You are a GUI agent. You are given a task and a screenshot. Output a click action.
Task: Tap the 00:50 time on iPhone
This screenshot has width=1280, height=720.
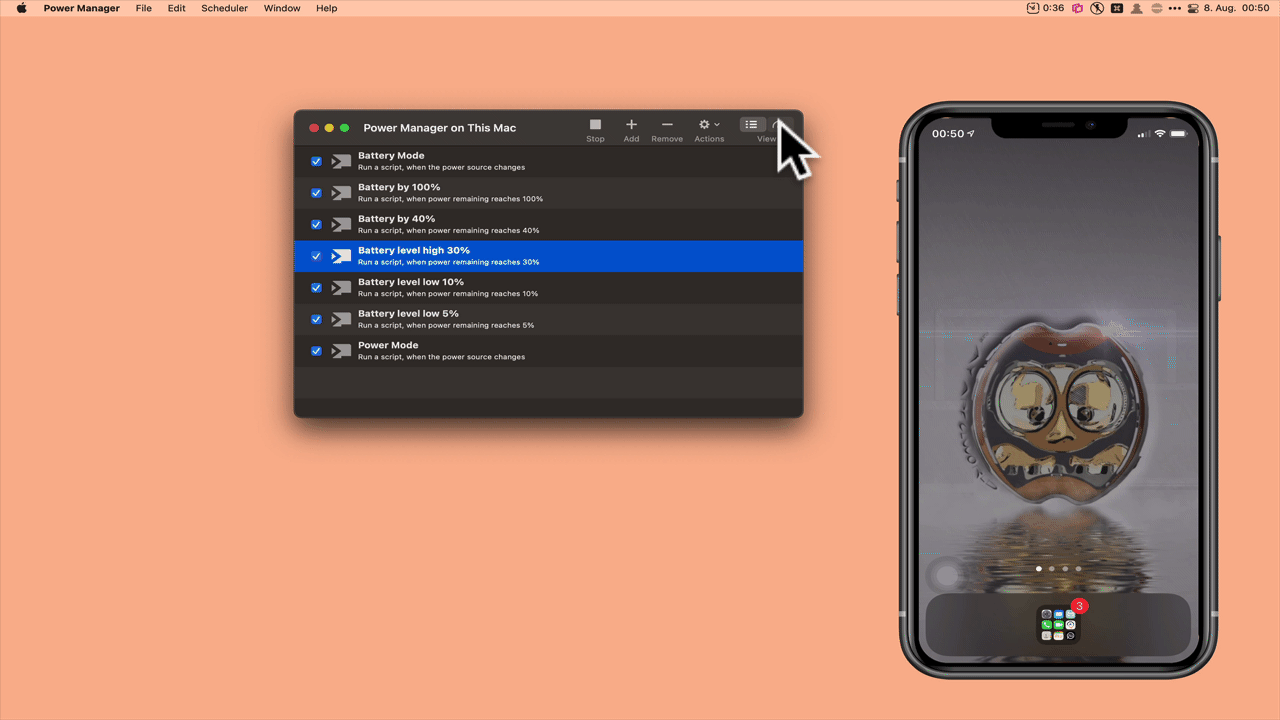(948, 134)
